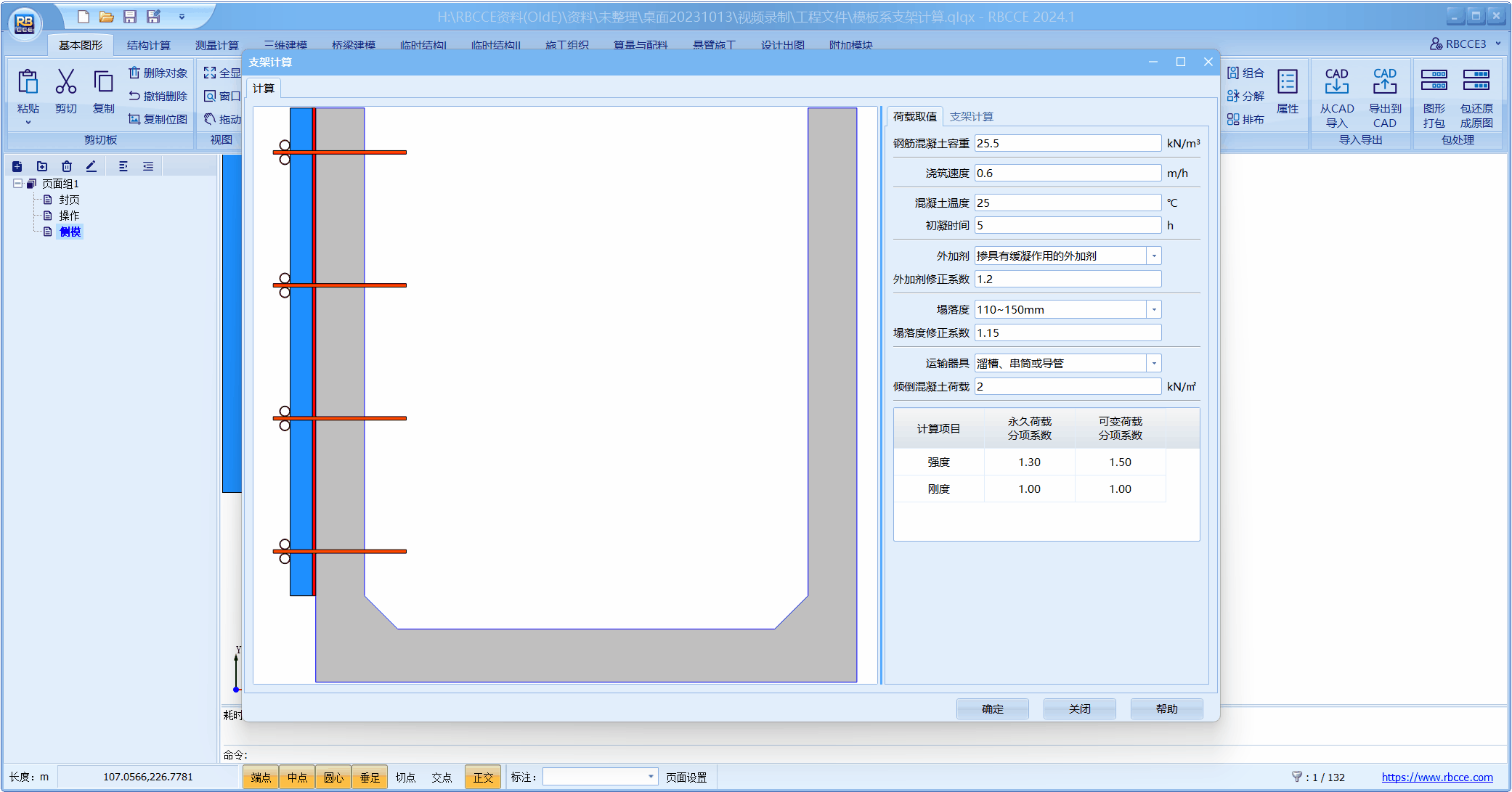The width and height of the screenshot is (1512, 792).
Task: Open the 外加剂 admixture dropdown
Action: click(x=1154, y=256)
